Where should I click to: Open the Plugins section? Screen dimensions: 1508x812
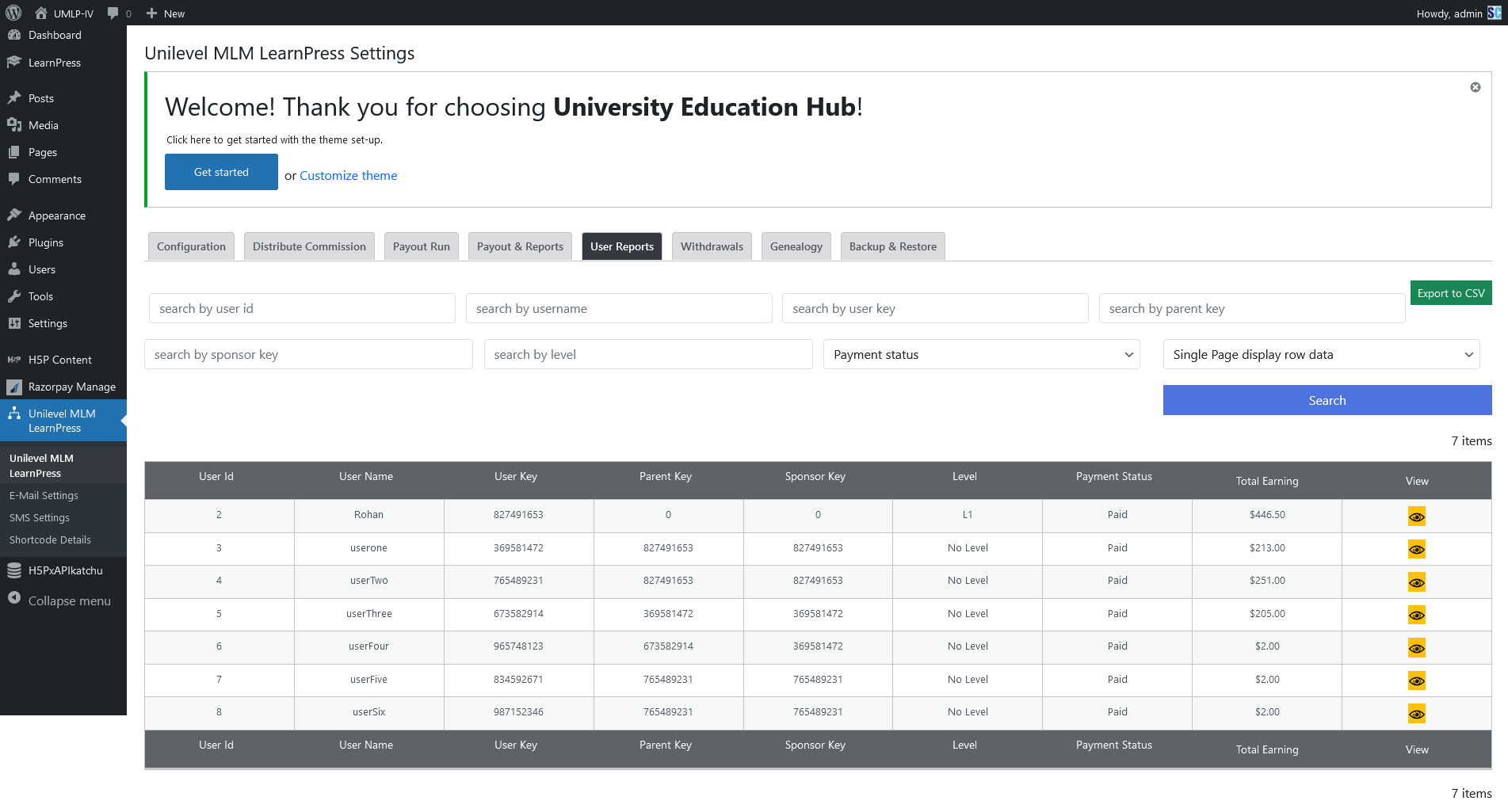(x=45, y=242)
